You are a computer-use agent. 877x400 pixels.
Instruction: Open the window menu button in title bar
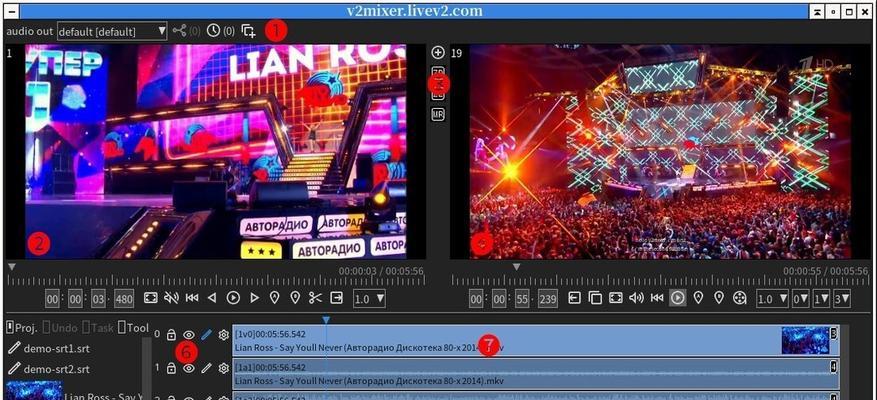pos(12,11)
